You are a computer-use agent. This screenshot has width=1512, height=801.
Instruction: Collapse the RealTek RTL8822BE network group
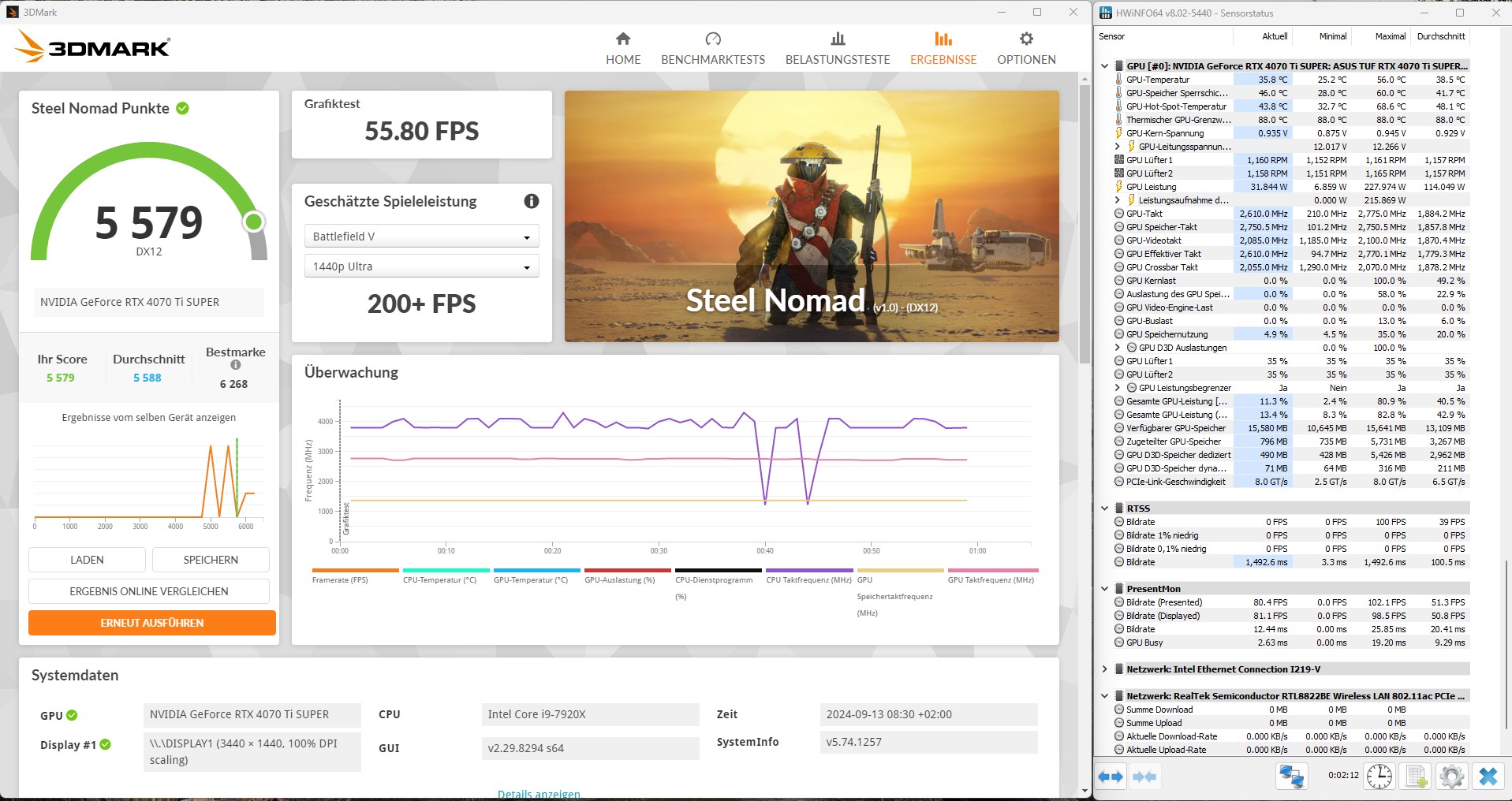click(x=1104, y=696)
